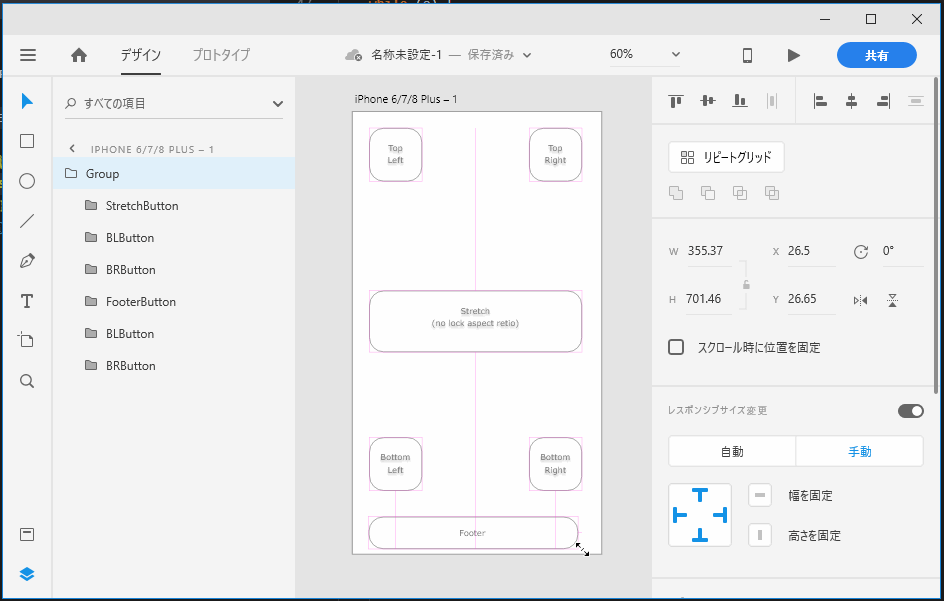The image size is (944, 601).
Task: Enable the スクロール時に位置を固定 checkbox
Action: (676, 347)
